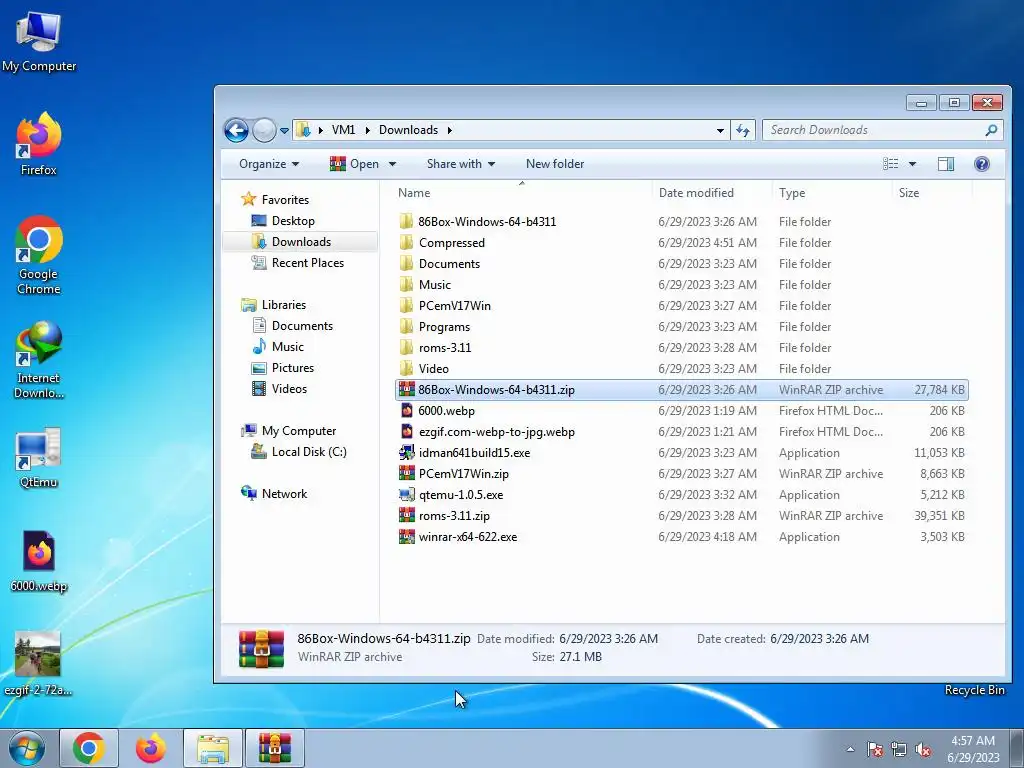Open the Windows Start button
Screen dimensions: 1024x768
[x=27, y=748]
